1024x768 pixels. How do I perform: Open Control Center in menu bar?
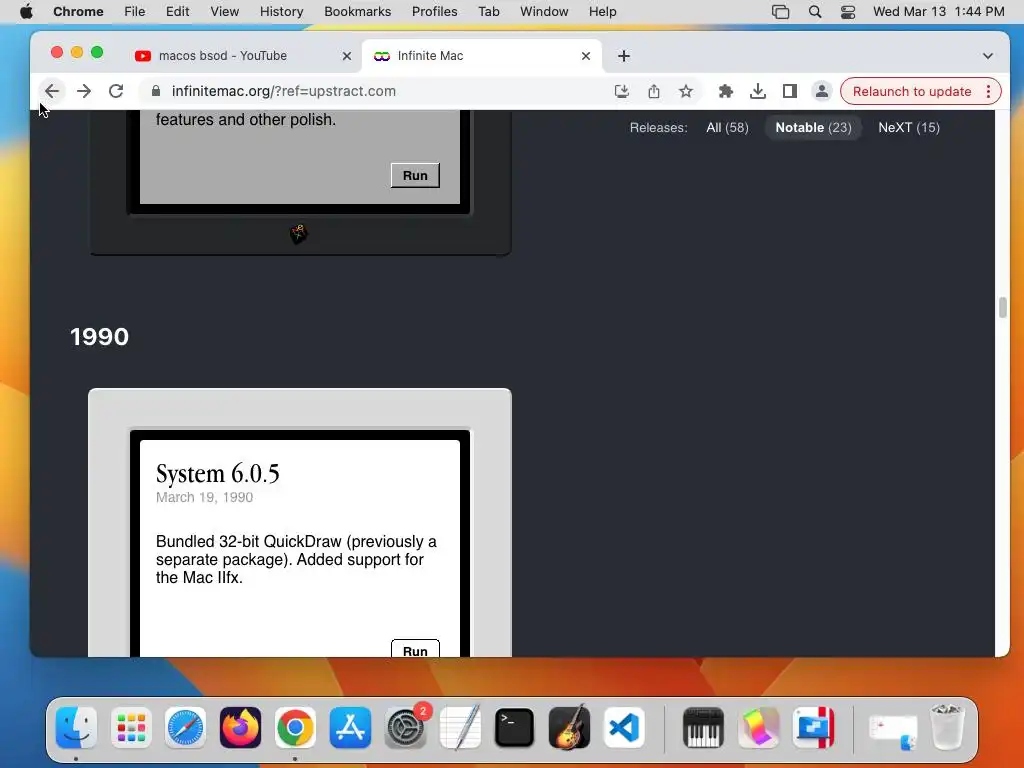pyautogui.click(x=848, y=12)
